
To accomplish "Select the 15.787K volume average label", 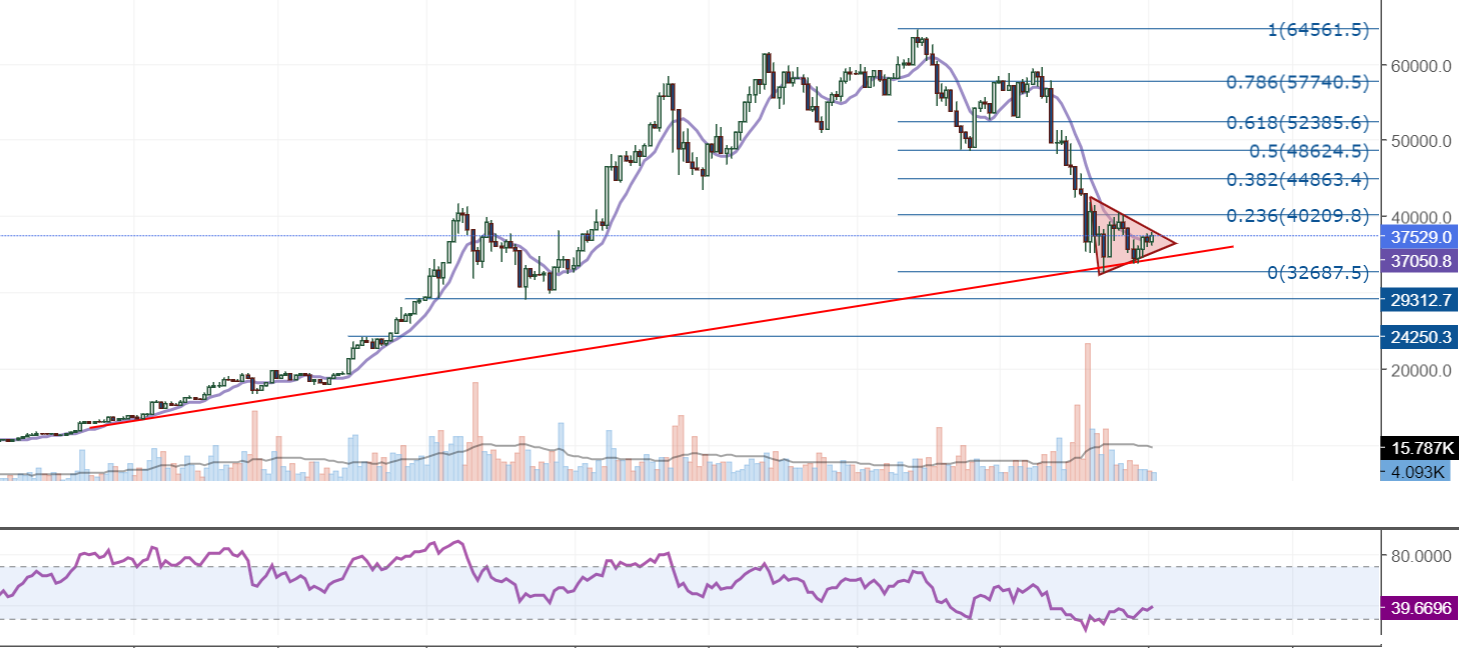I will click(x=1418, y=448).
